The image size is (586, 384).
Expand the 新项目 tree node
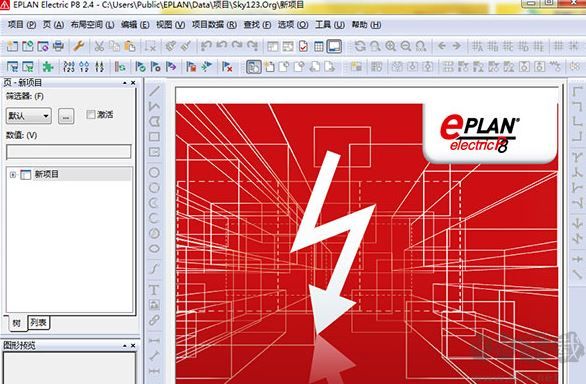click(x=13, y=175)
